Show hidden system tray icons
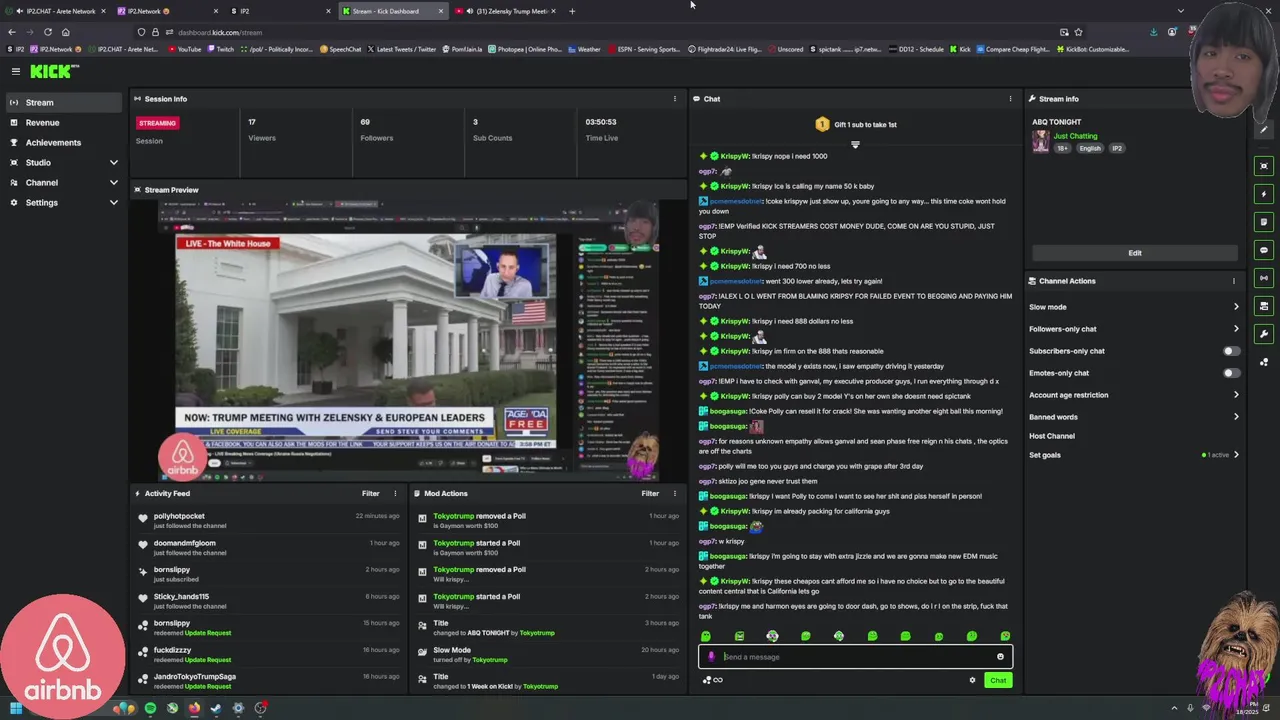 (1174, 708)
